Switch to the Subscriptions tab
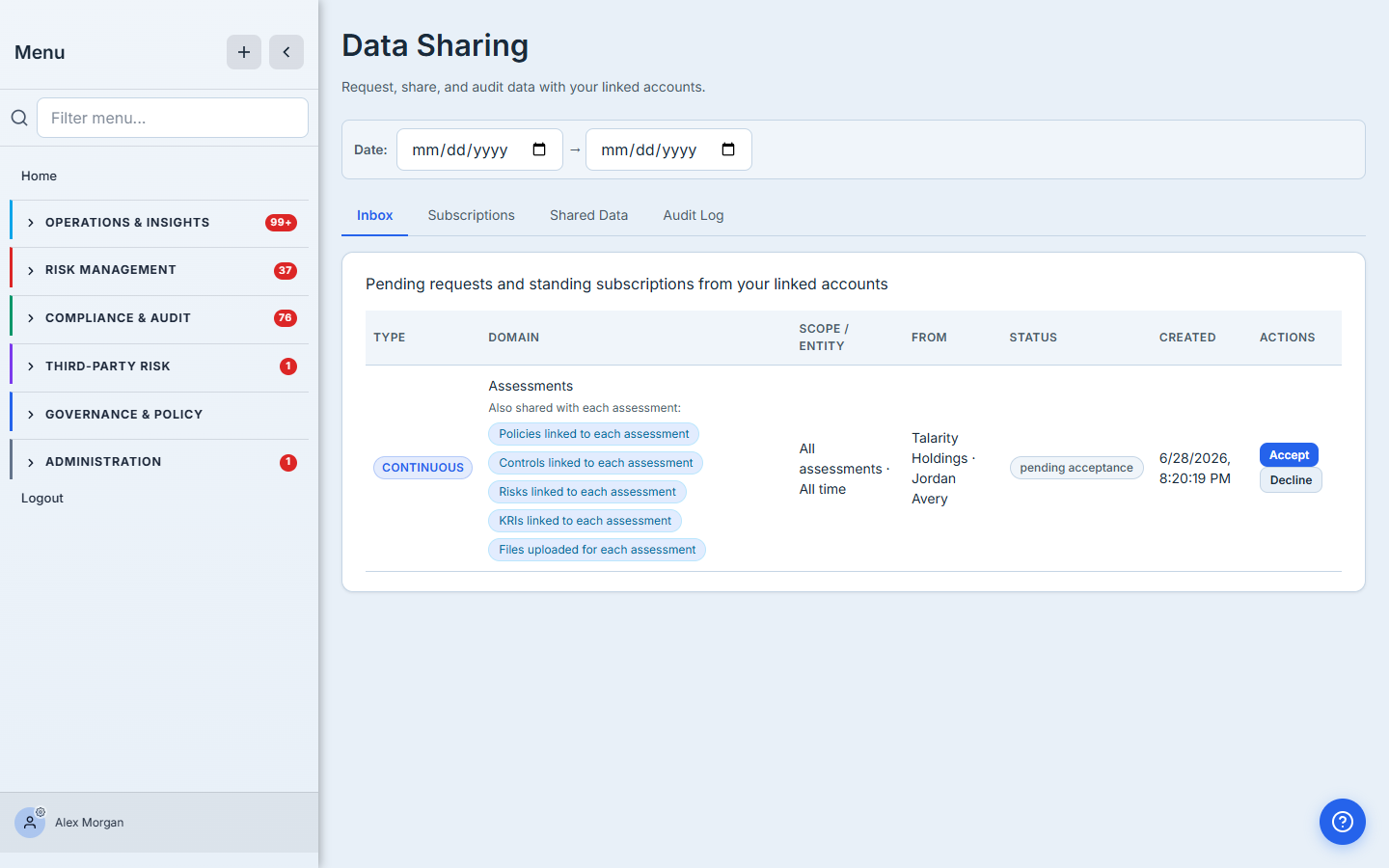This screenshot has height=868, width=1389. click(x=471, y=215)
